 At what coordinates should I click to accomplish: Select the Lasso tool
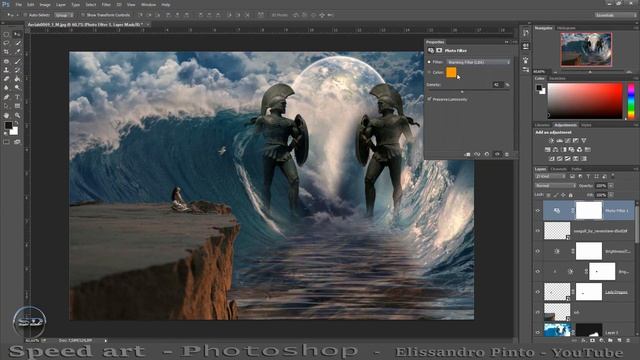point(7,43)
